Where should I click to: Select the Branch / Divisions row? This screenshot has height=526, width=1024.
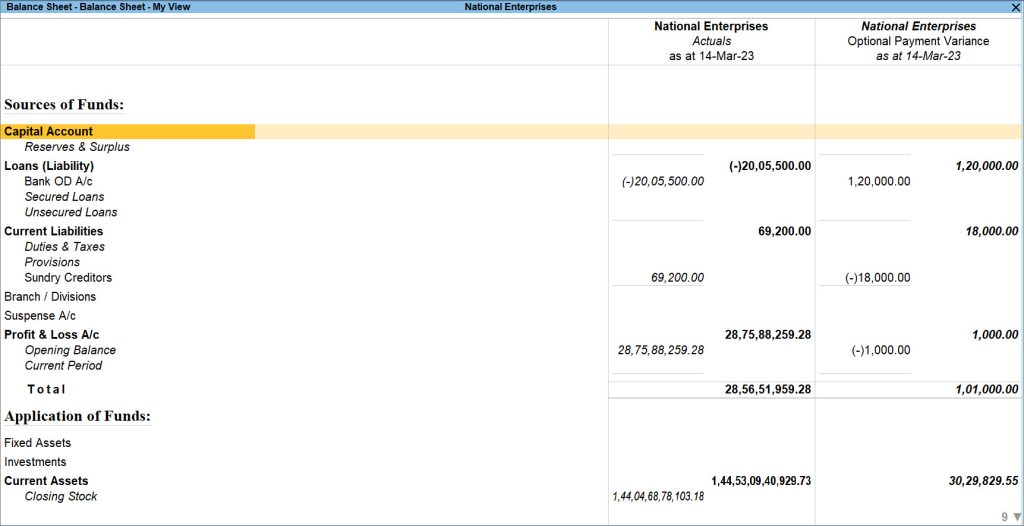click(50, 297)
